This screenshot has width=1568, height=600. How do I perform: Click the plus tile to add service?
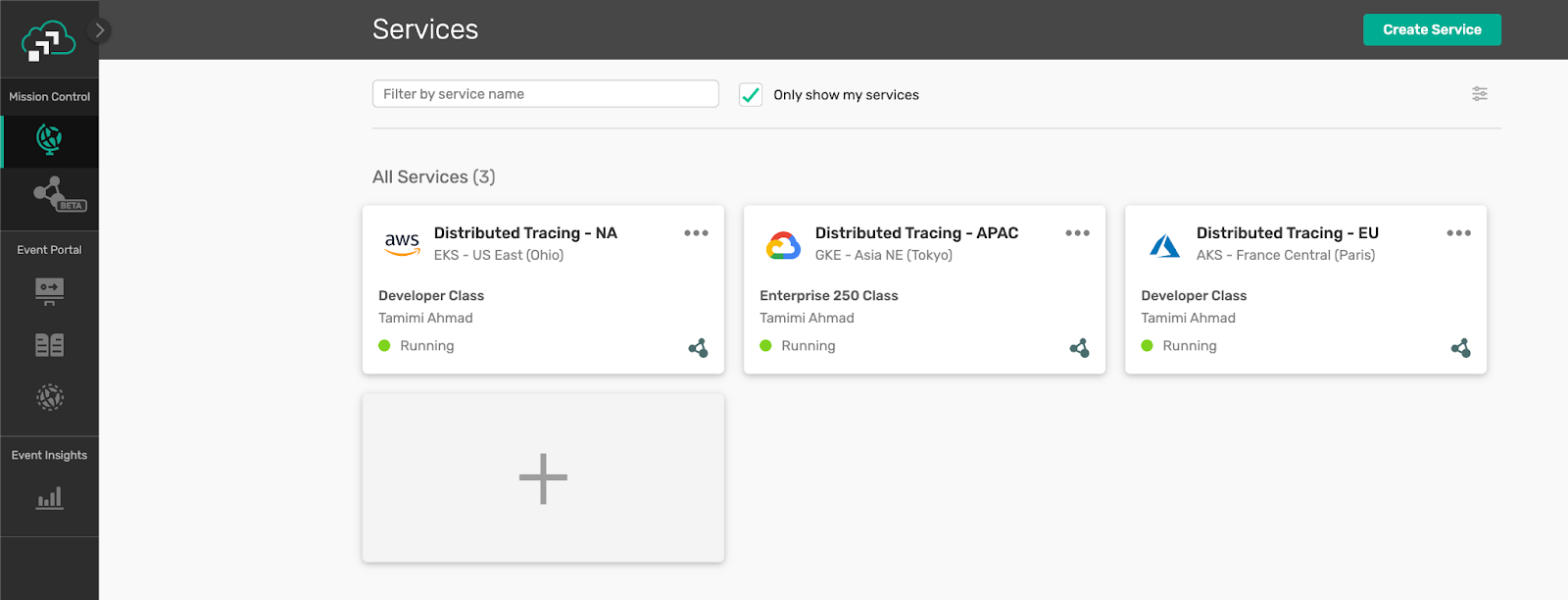tap(543, 478)
